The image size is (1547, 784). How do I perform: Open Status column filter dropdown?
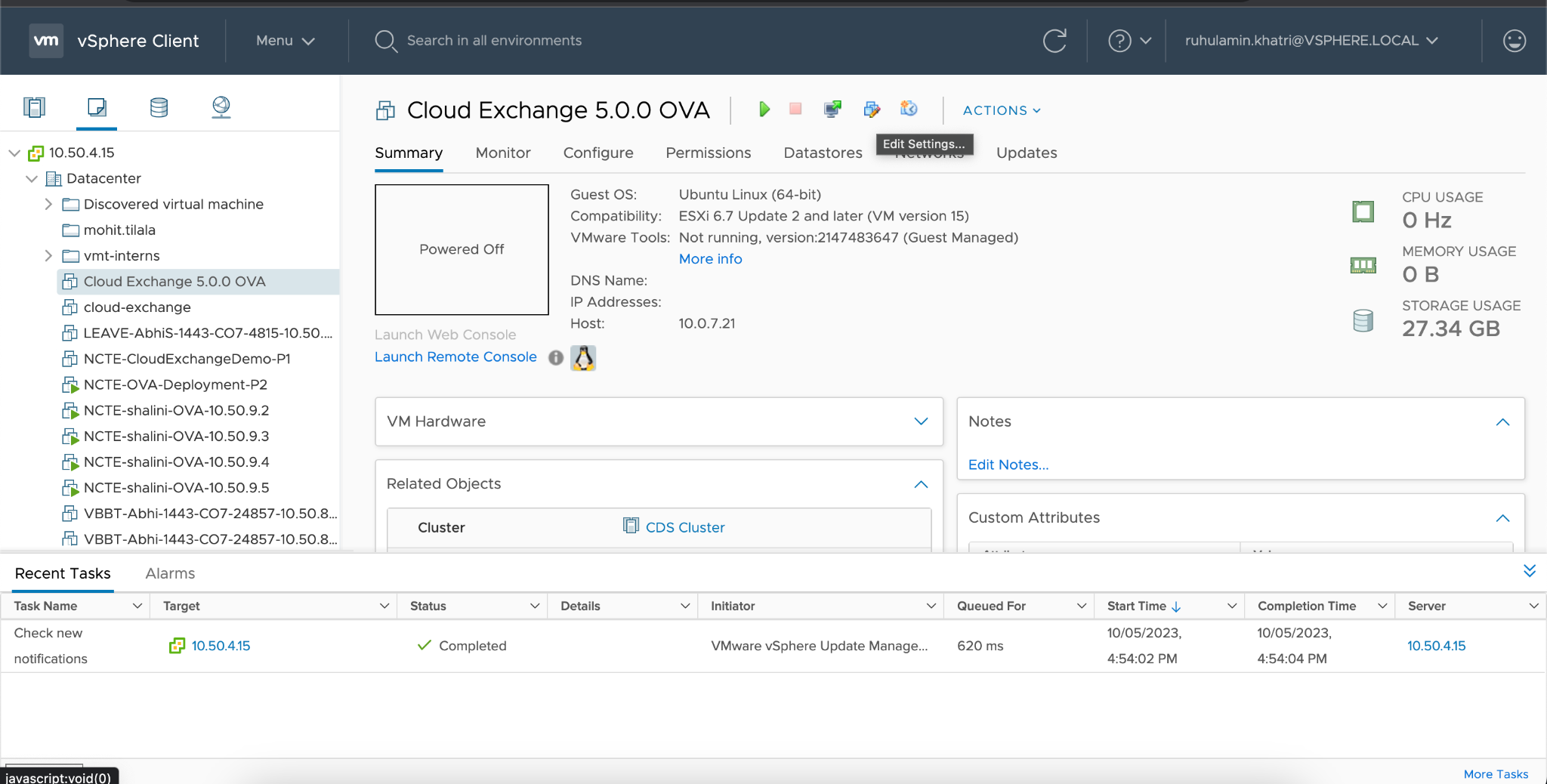pos(535,606)
